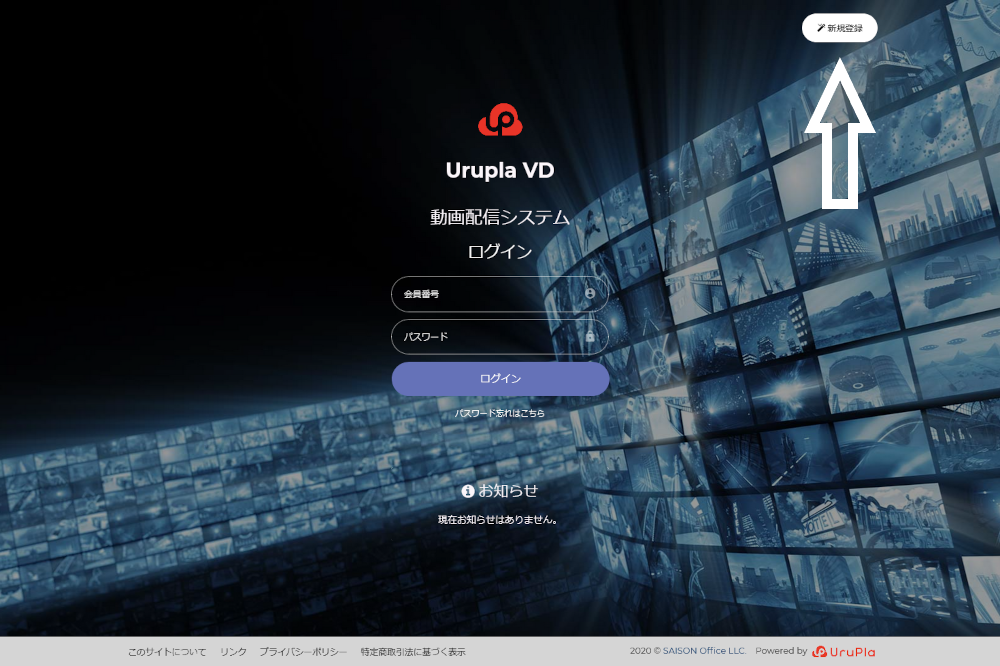
Task: Click the lock icon in パスワード field
Action: coord(590,336)
